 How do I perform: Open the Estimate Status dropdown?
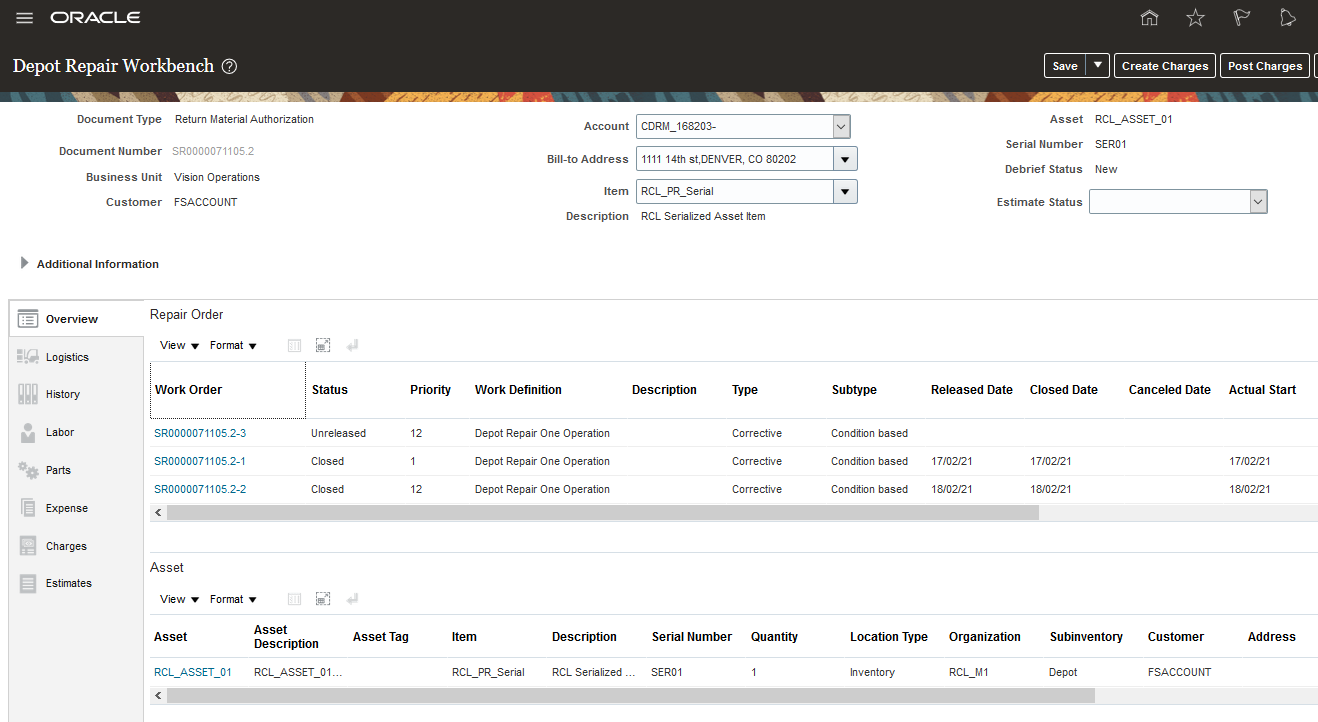[1258, 202]
